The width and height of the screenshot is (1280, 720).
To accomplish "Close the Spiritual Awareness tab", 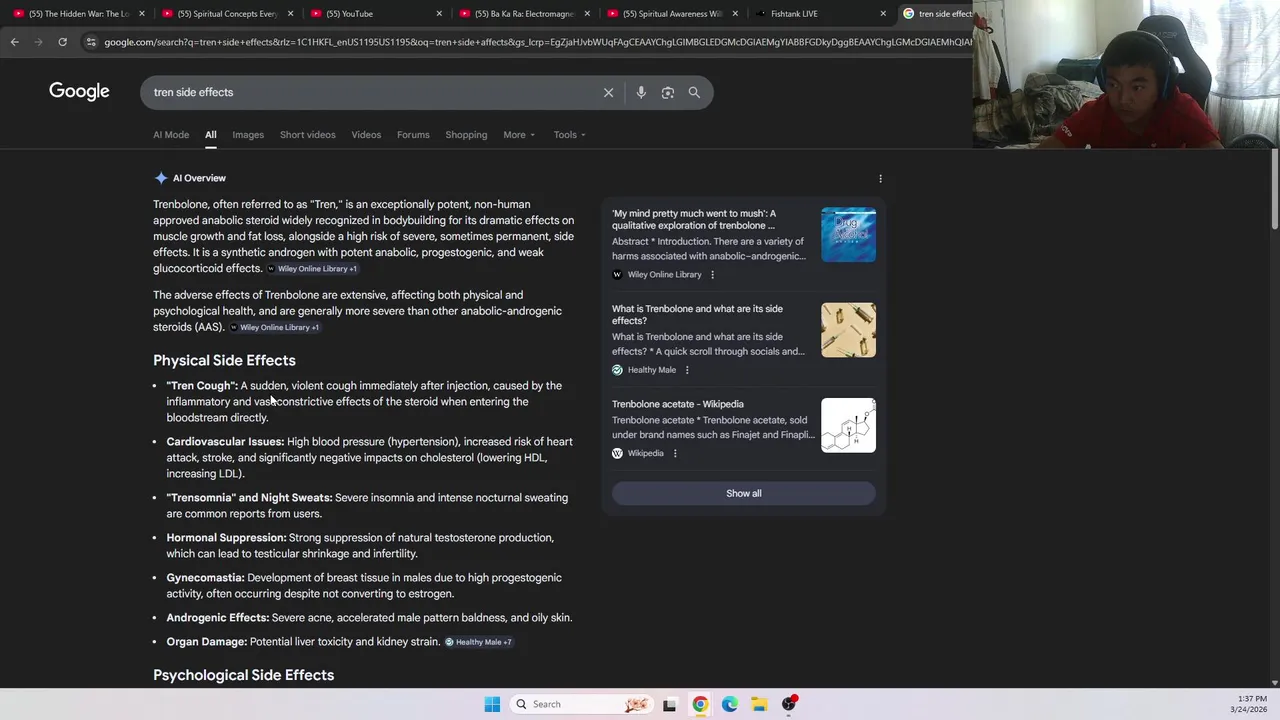I will pos(735,14).
